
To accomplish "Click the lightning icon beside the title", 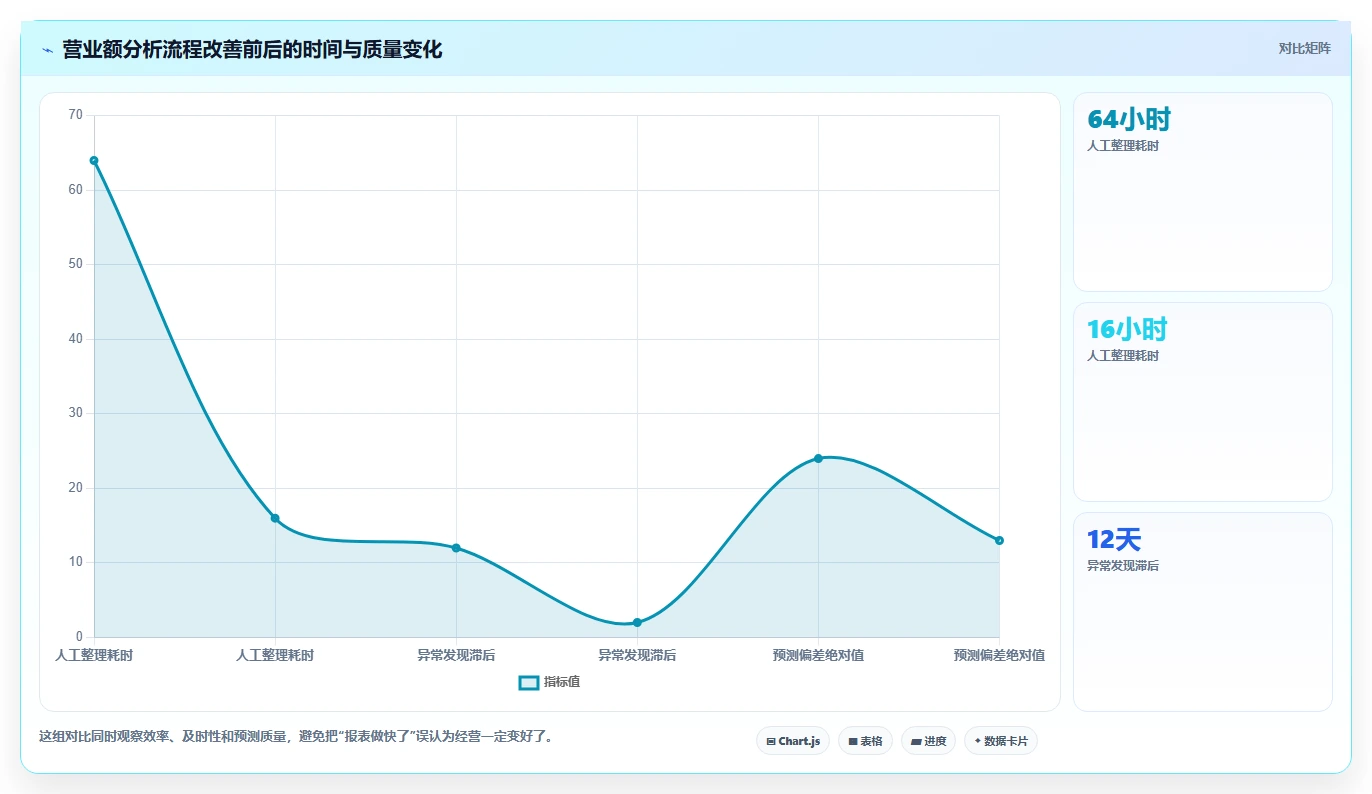I will 47,49.
